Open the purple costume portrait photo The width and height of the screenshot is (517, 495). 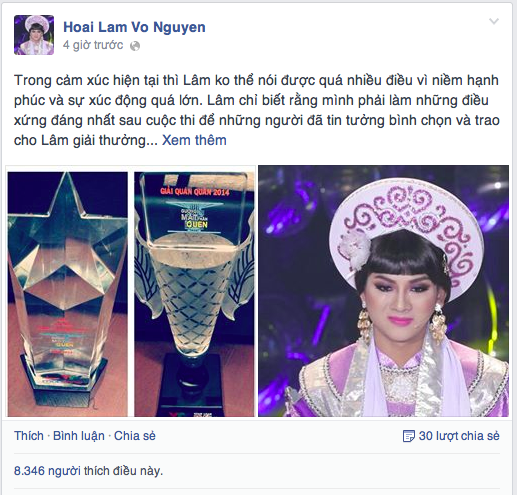383,291
